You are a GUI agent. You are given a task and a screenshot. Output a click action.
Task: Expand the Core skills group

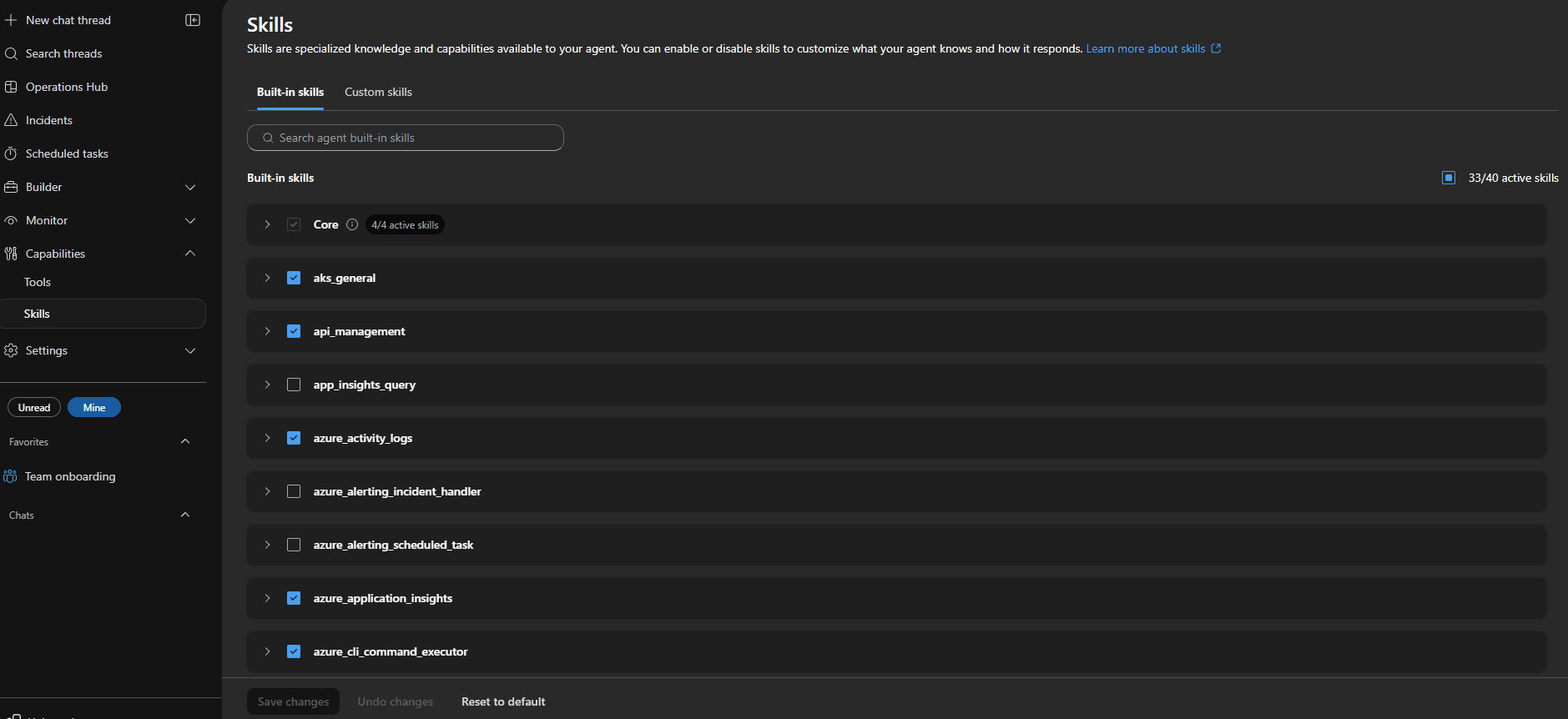point(267,224)
